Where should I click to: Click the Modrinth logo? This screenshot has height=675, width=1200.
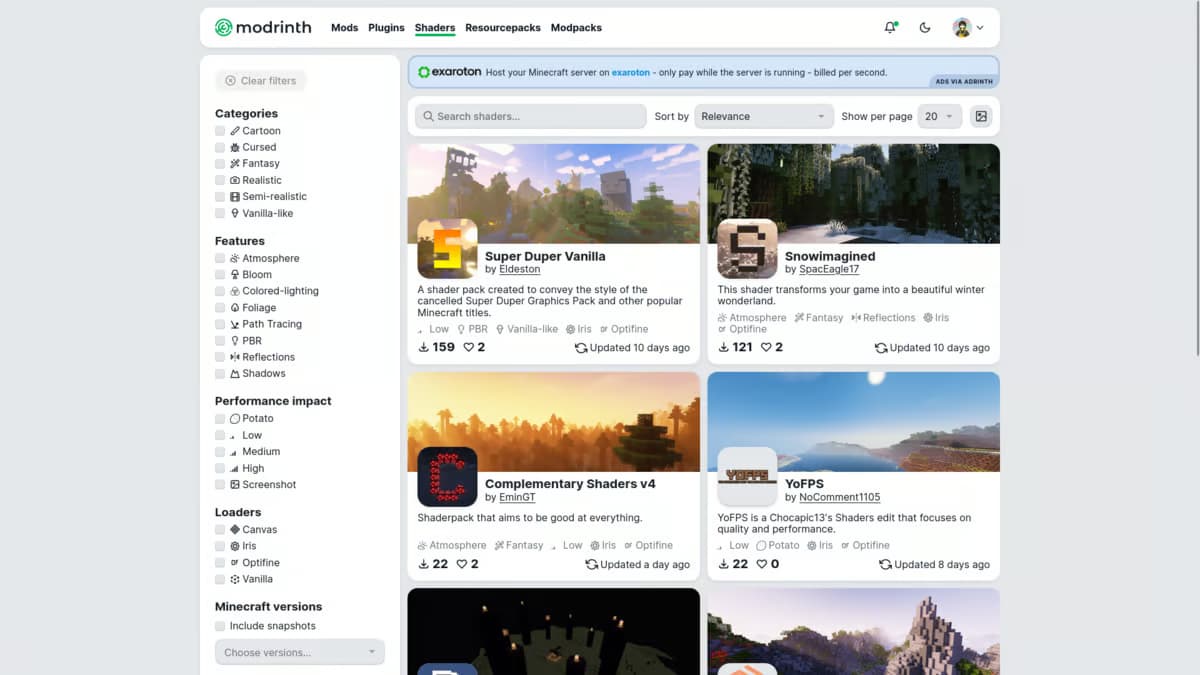[261, 27]
